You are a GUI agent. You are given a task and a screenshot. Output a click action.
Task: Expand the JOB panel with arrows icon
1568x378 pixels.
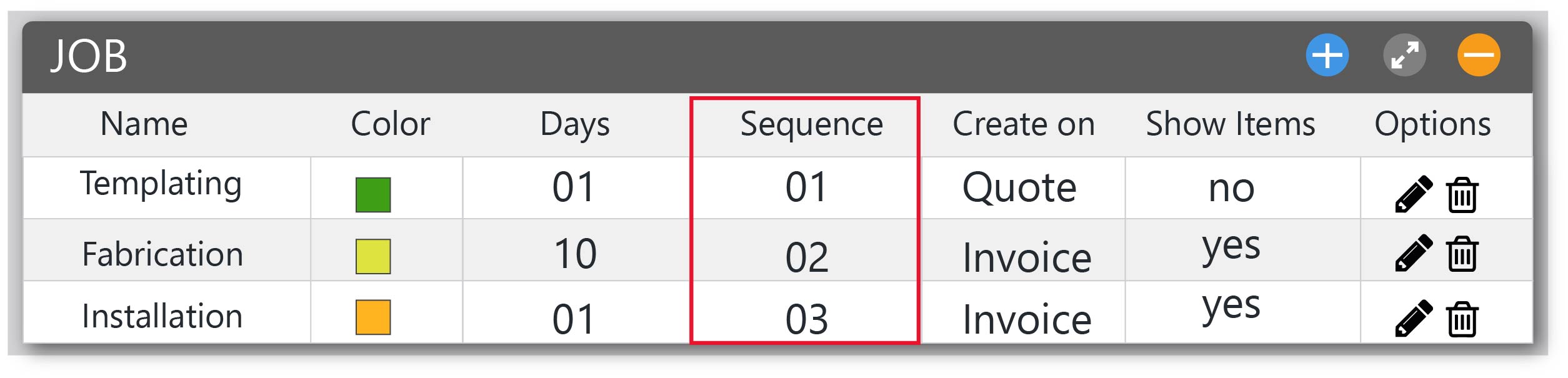tap(1404, 55)
